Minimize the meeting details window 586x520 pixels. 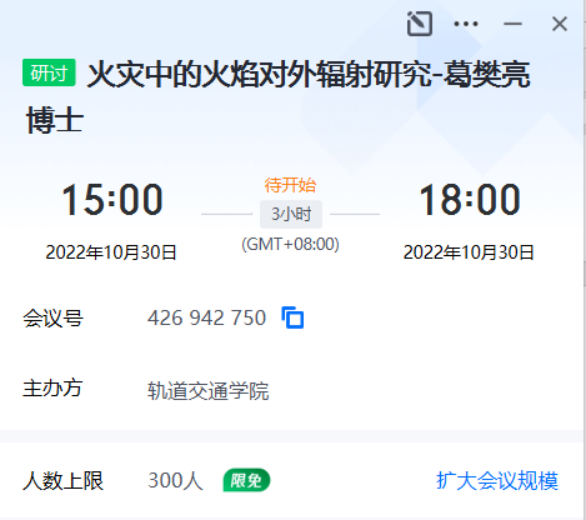tap(512, 24)
